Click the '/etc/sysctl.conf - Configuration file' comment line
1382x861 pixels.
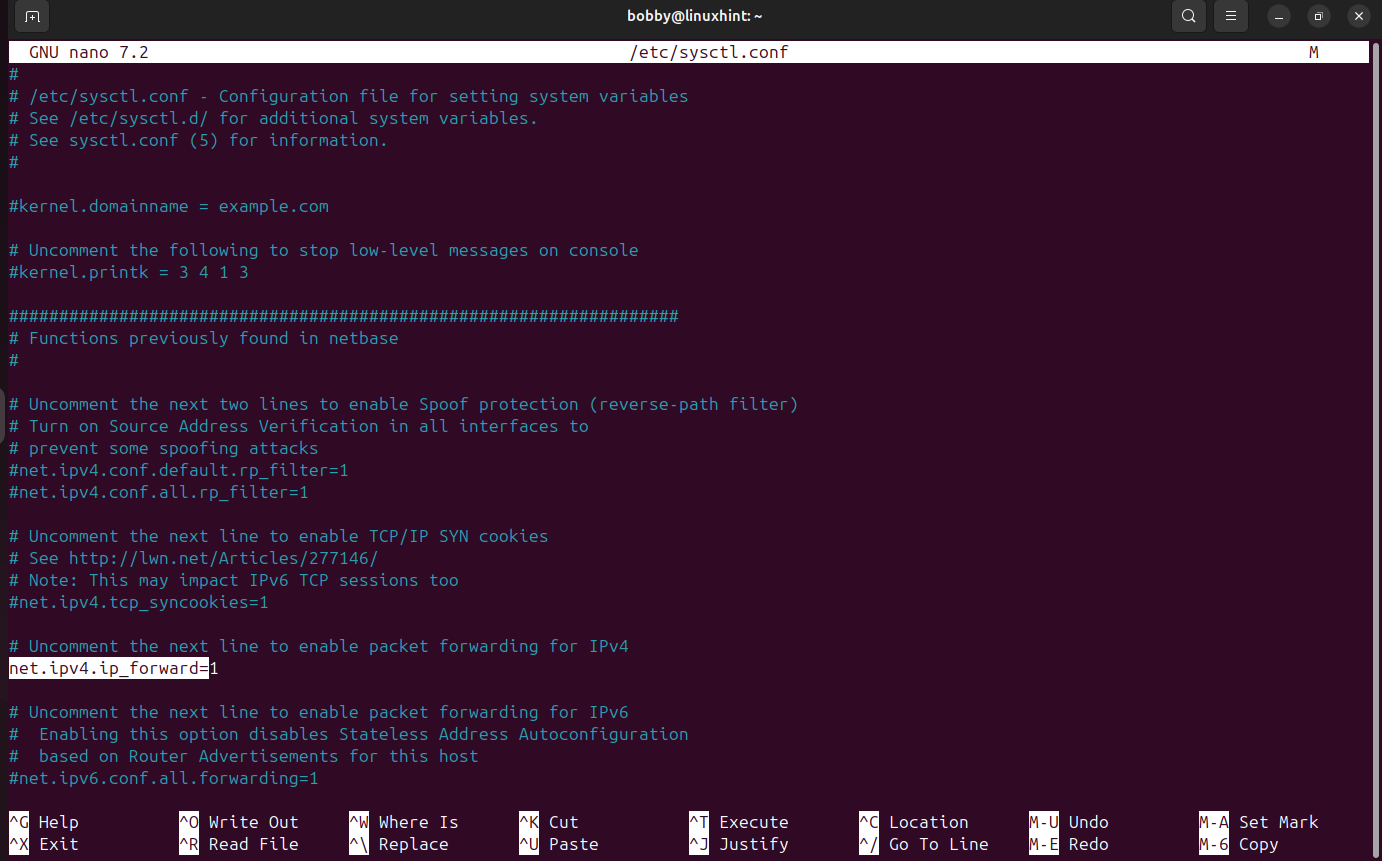point(349,96)
